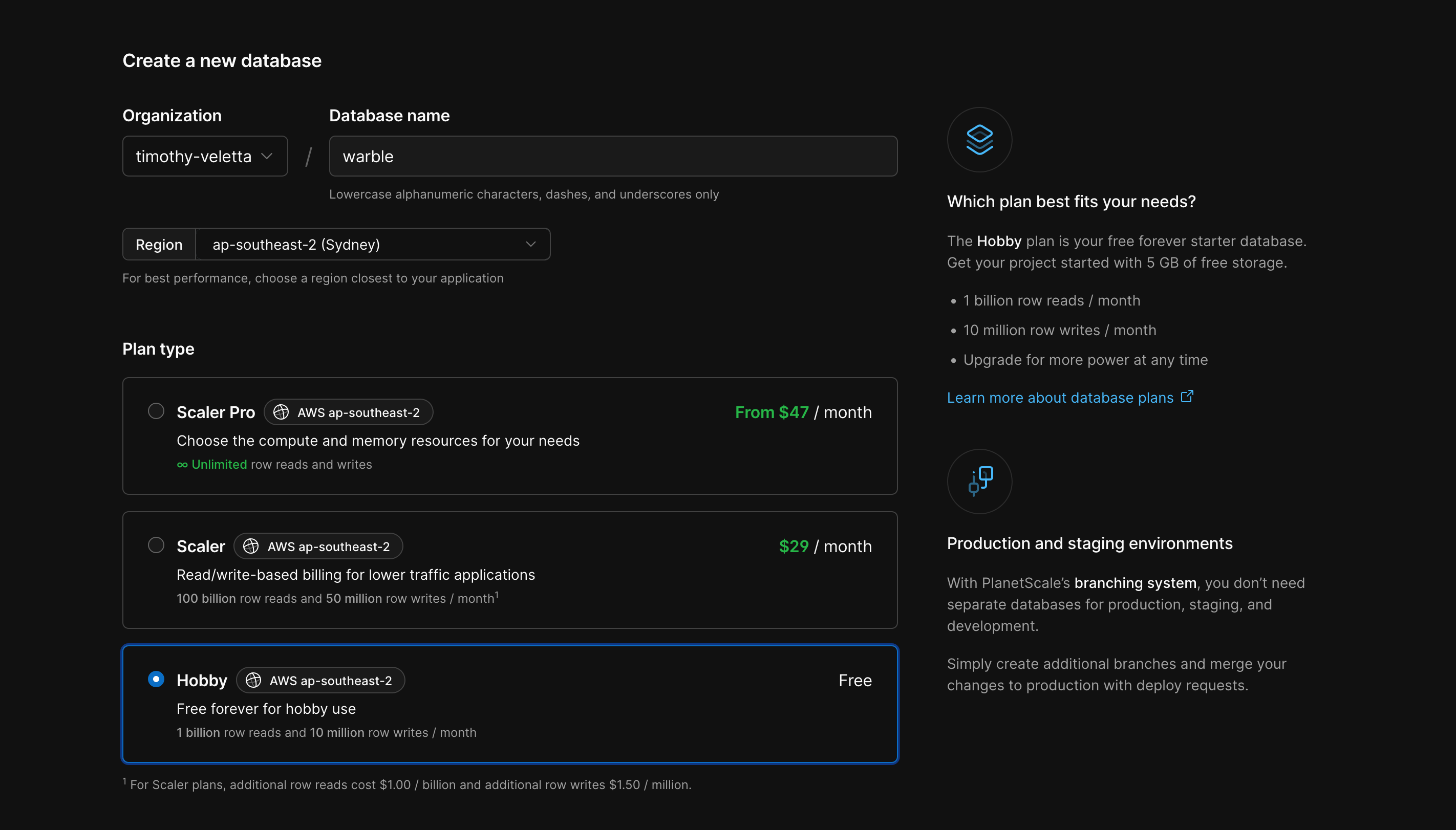
Task: Click the 'From $47 / month' price text
Action: coord(803,412)
